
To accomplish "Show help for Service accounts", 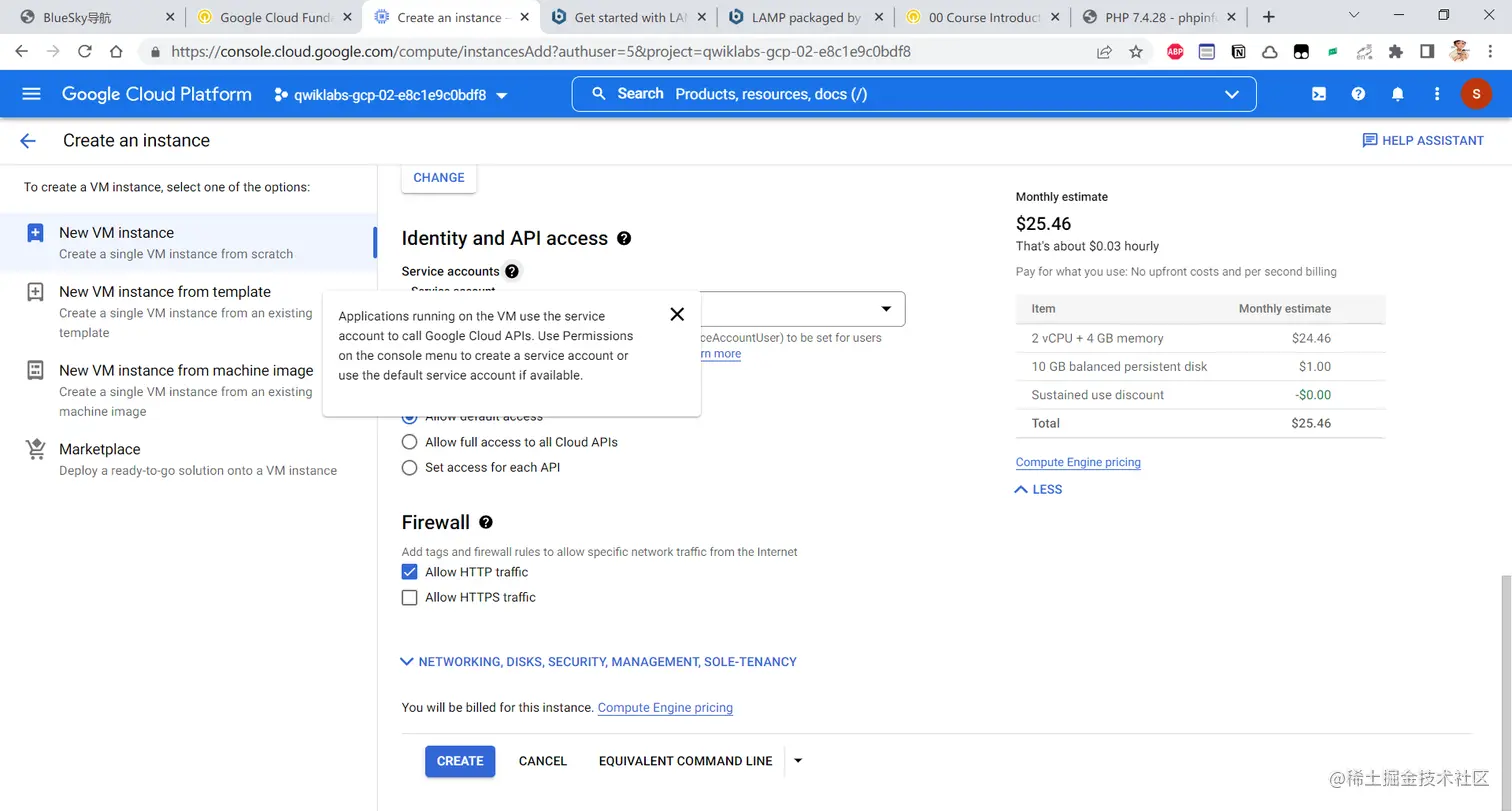I will click(x=512, y=271).
